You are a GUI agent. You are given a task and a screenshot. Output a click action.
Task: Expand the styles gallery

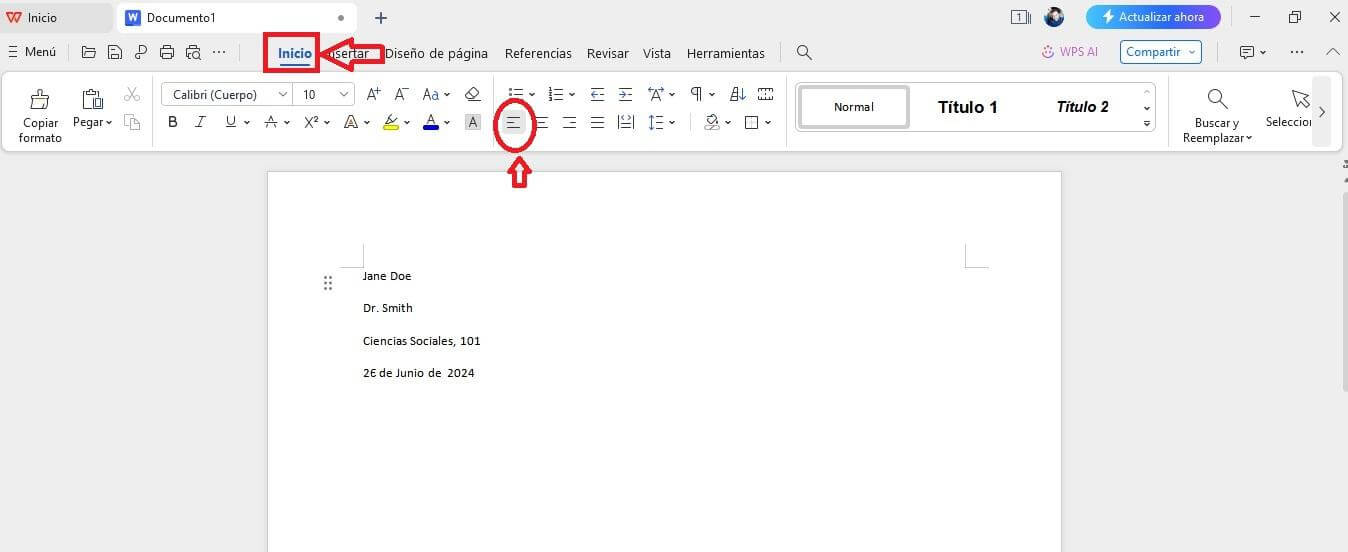pyautogui.click(x=1147, y=124)
